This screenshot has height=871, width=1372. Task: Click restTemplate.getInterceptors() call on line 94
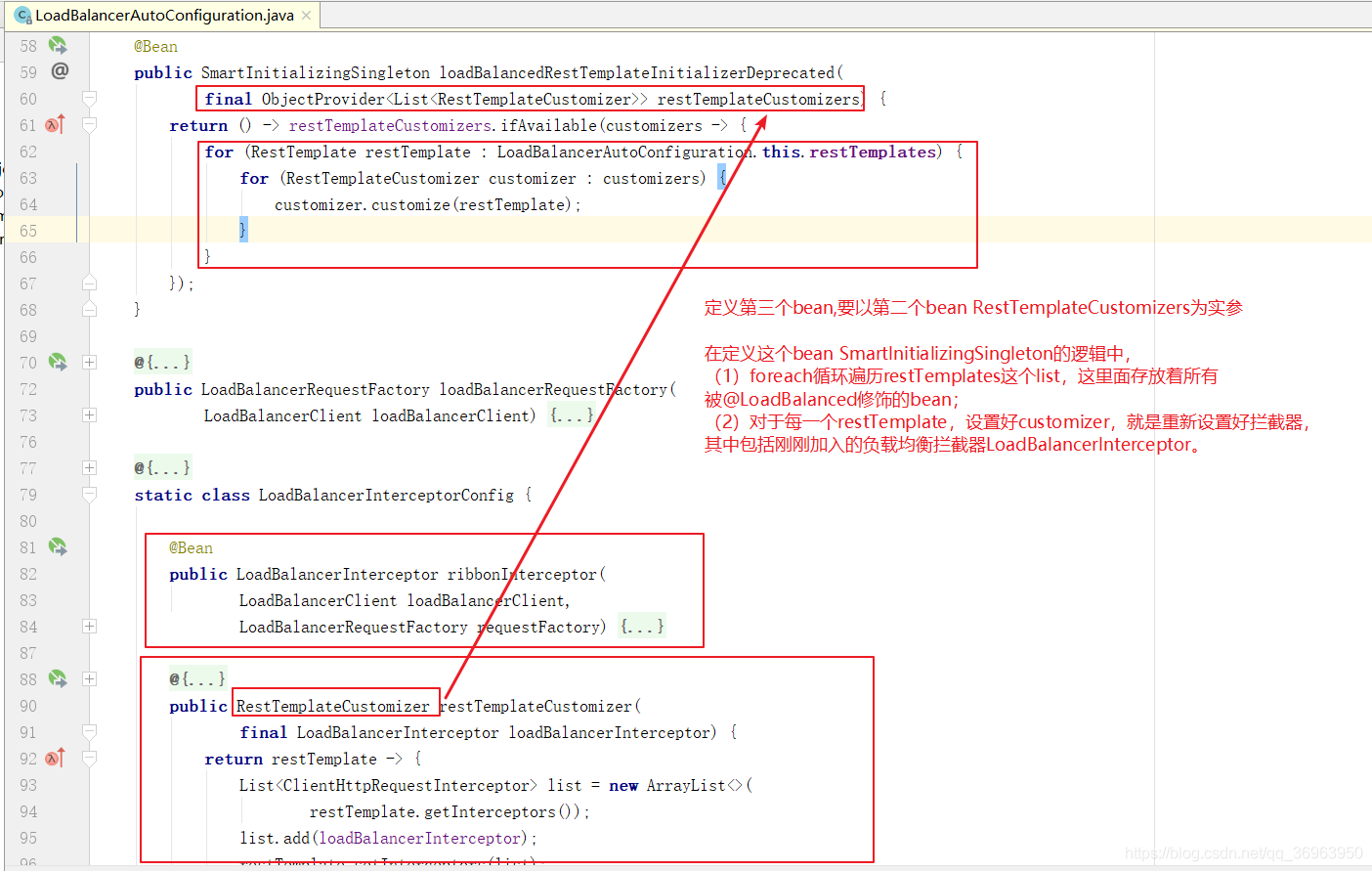446,811
